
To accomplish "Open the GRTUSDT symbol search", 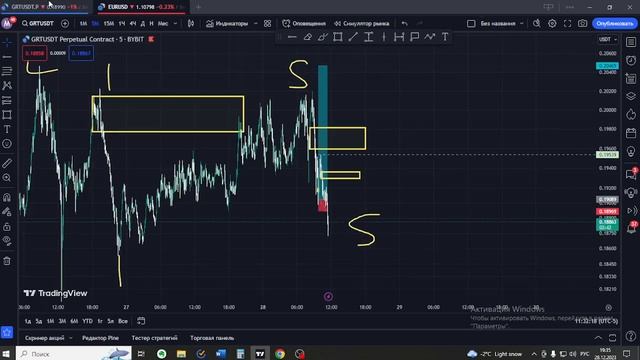I will click(x=38, y=24).
